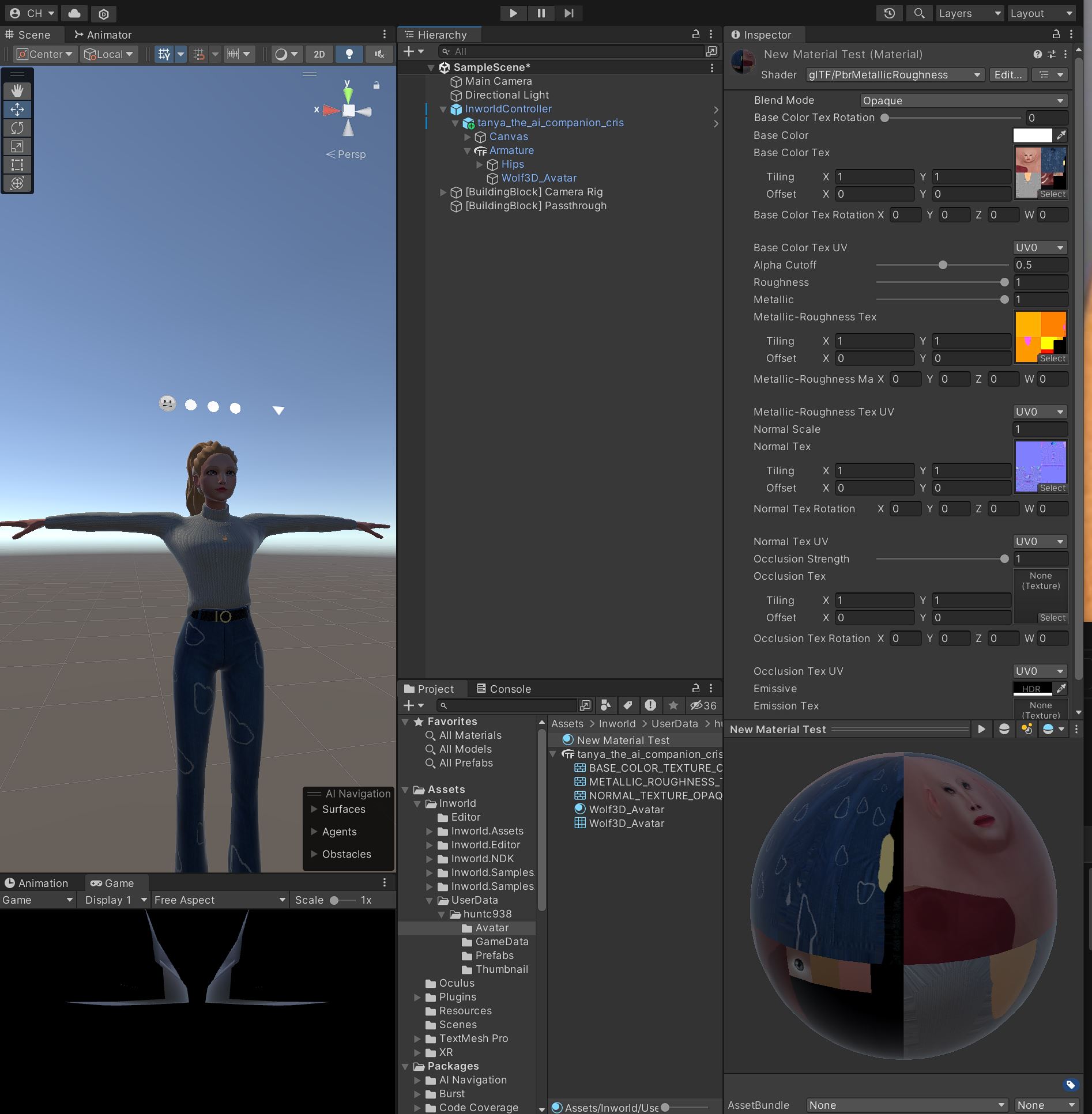Play the material preview animation
This screenshot has height=1114, width=1092.
click(x=981, y=729)
